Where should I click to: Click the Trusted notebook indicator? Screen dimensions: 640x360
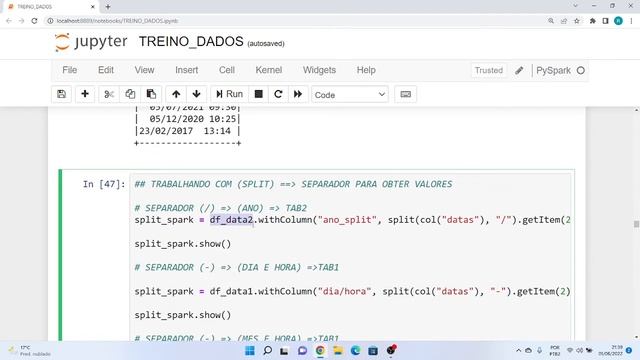pos(489,70)
